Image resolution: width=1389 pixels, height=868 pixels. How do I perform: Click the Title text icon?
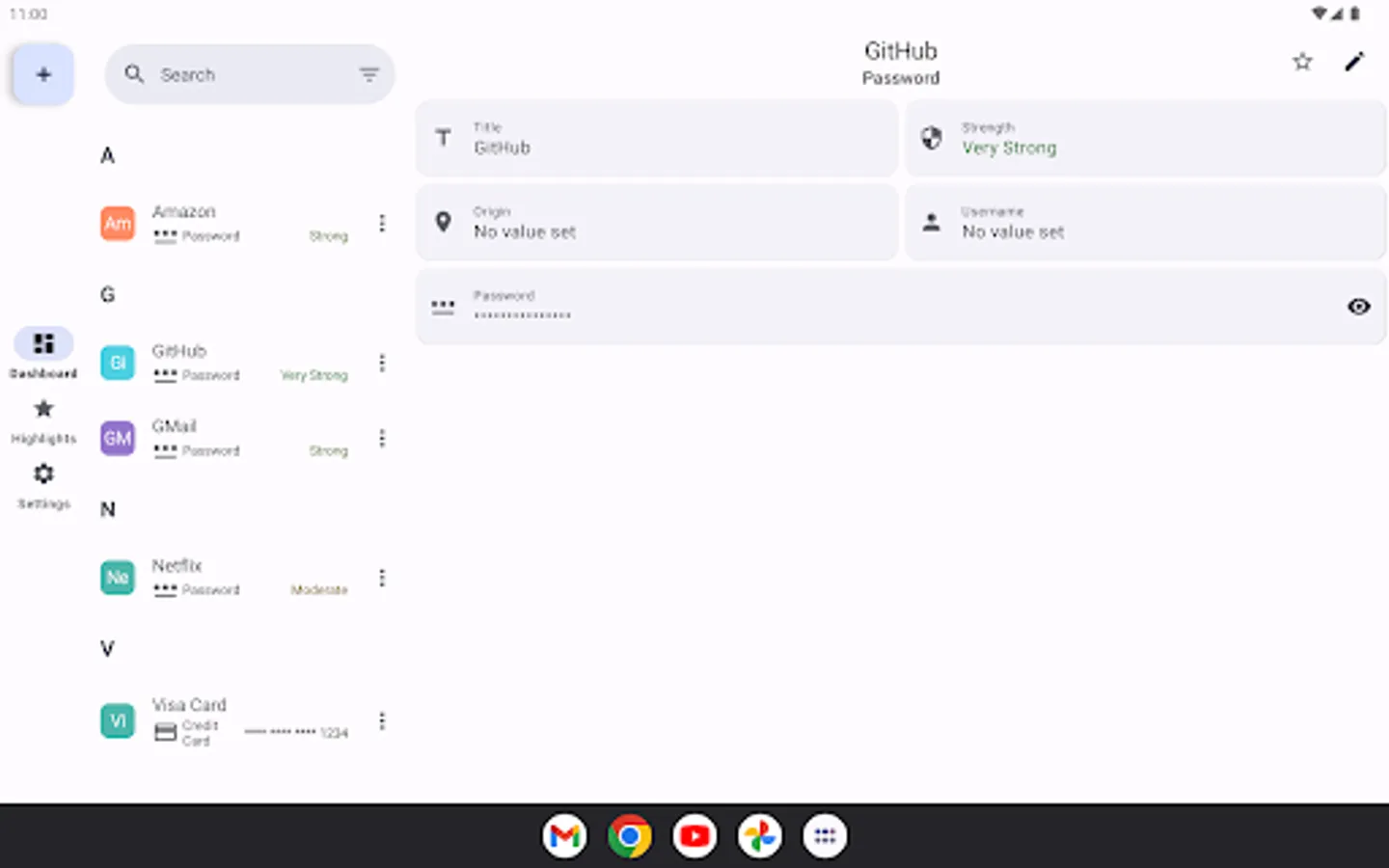(x=443, y=138)
